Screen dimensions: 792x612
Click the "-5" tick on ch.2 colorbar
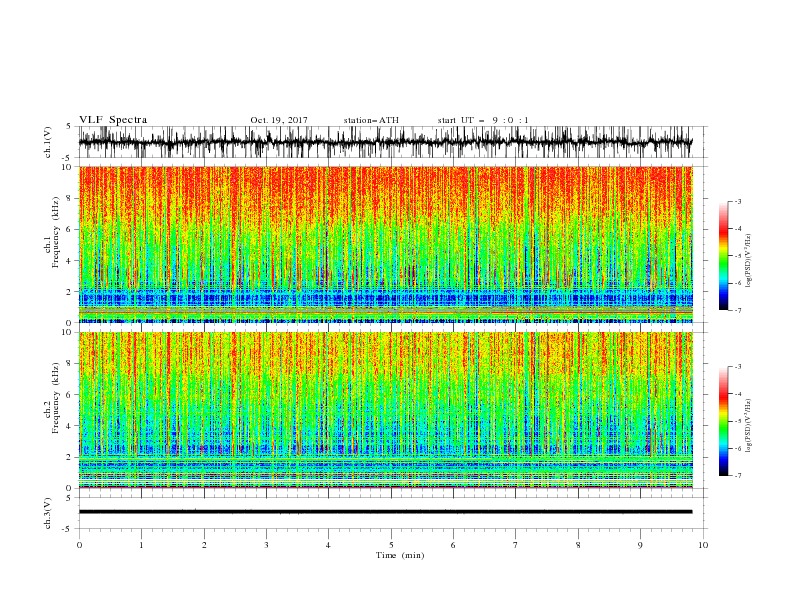click(x=737, y=421)
